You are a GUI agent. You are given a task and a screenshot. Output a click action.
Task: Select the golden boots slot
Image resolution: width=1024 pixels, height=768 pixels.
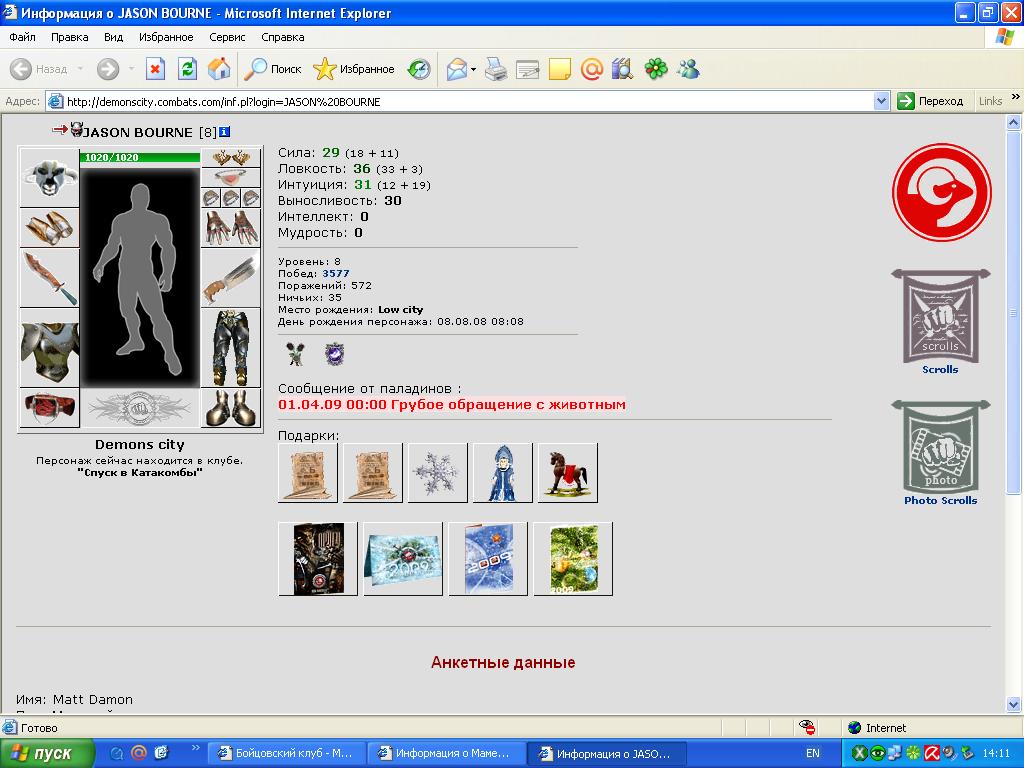point(231,408)
